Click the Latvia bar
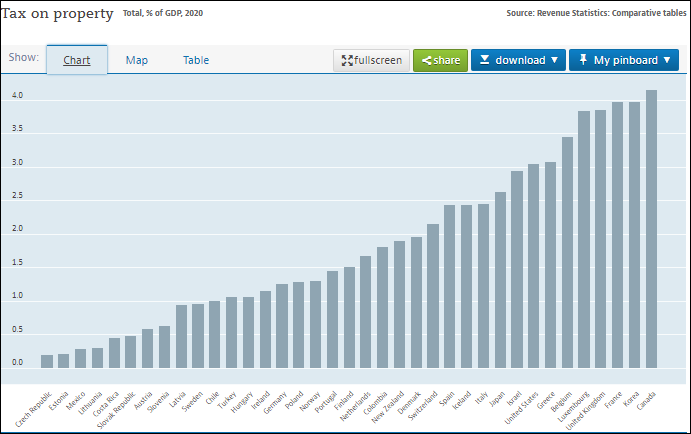691x434 pixels. point(181,336)
